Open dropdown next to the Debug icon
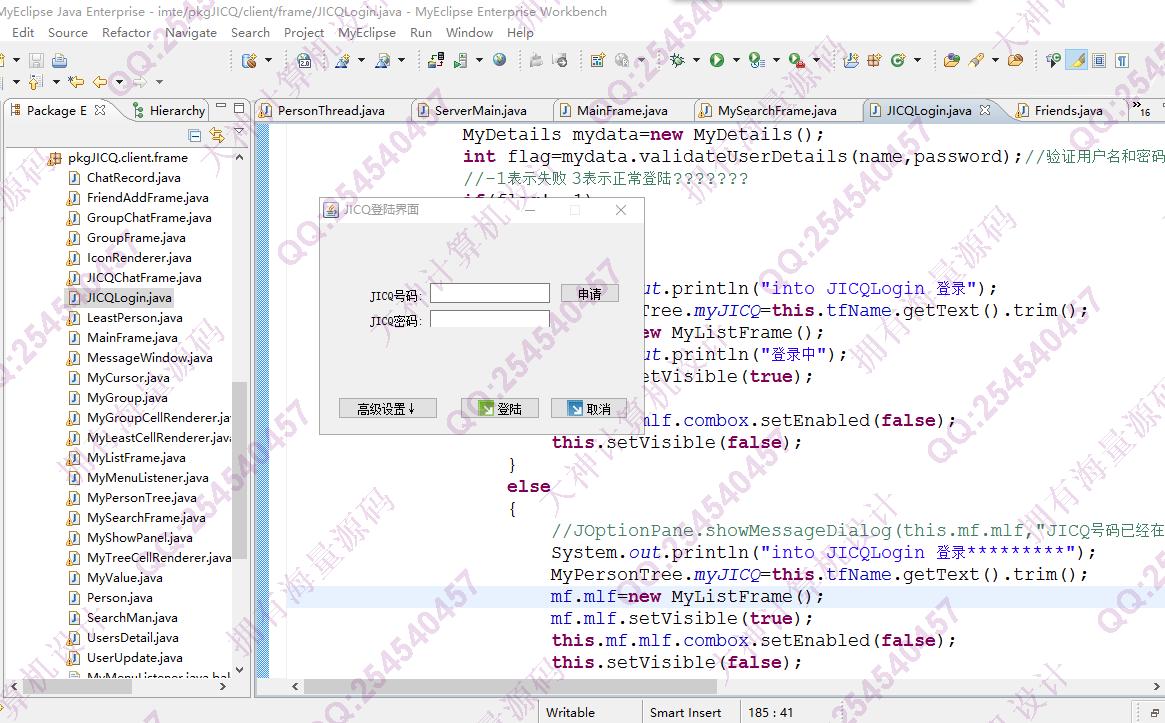This screenshot has width=1165, height=723. [x=696, y=60]
